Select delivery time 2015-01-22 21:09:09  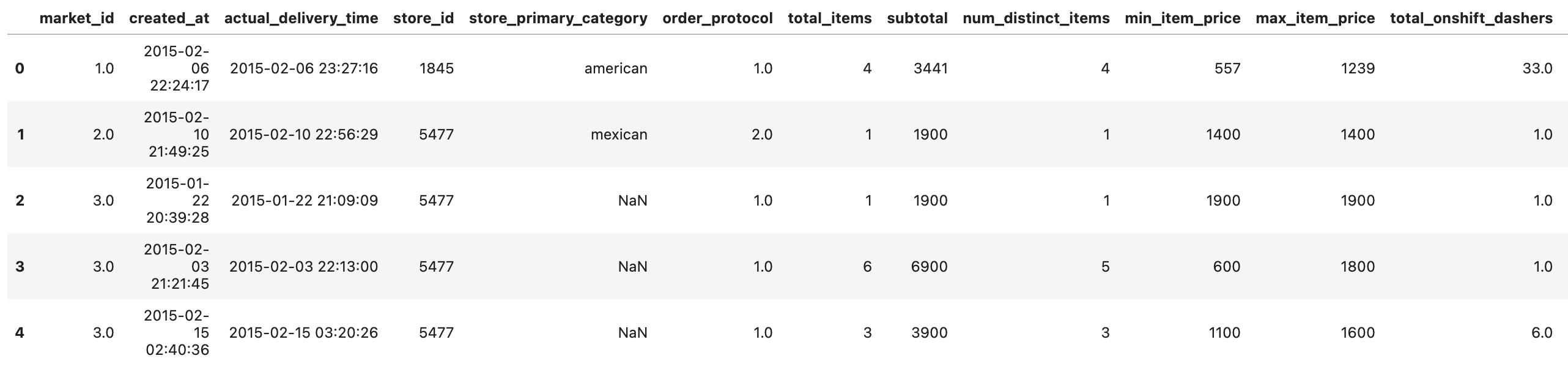[x=305, y=201]
